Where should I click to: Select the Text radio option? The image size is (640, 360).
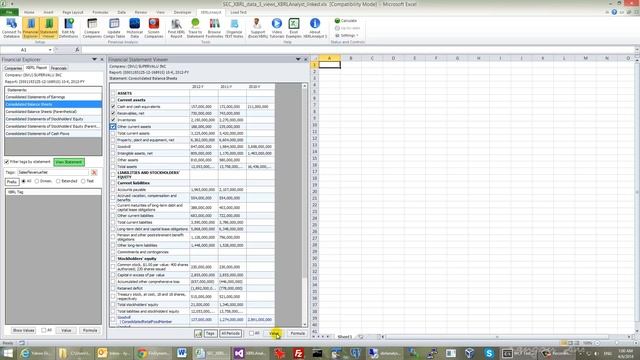[x=83, y=181]
